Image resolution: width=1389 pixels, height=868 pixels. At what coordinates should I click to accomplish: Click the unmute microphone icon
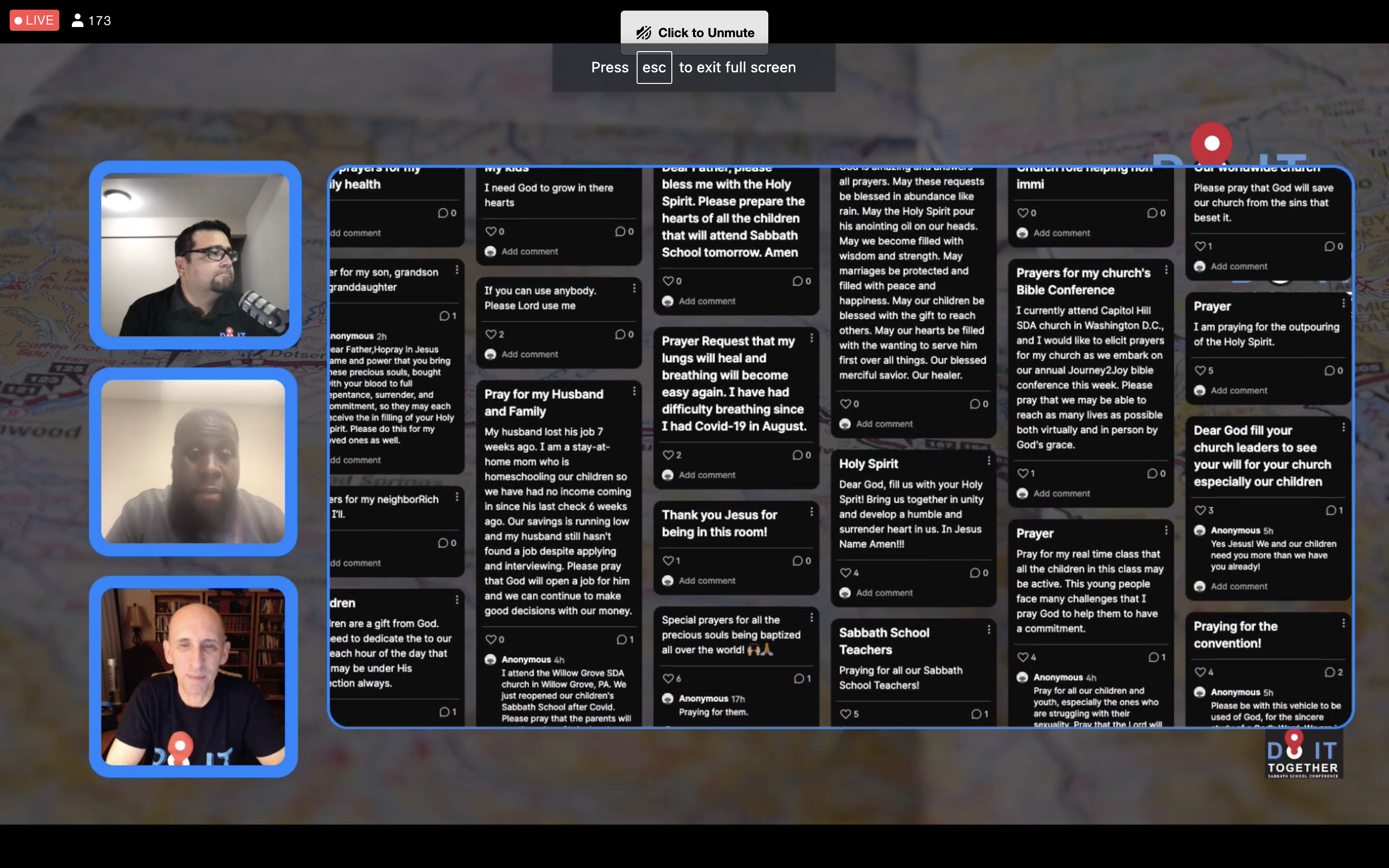click(x=642, y=32)
